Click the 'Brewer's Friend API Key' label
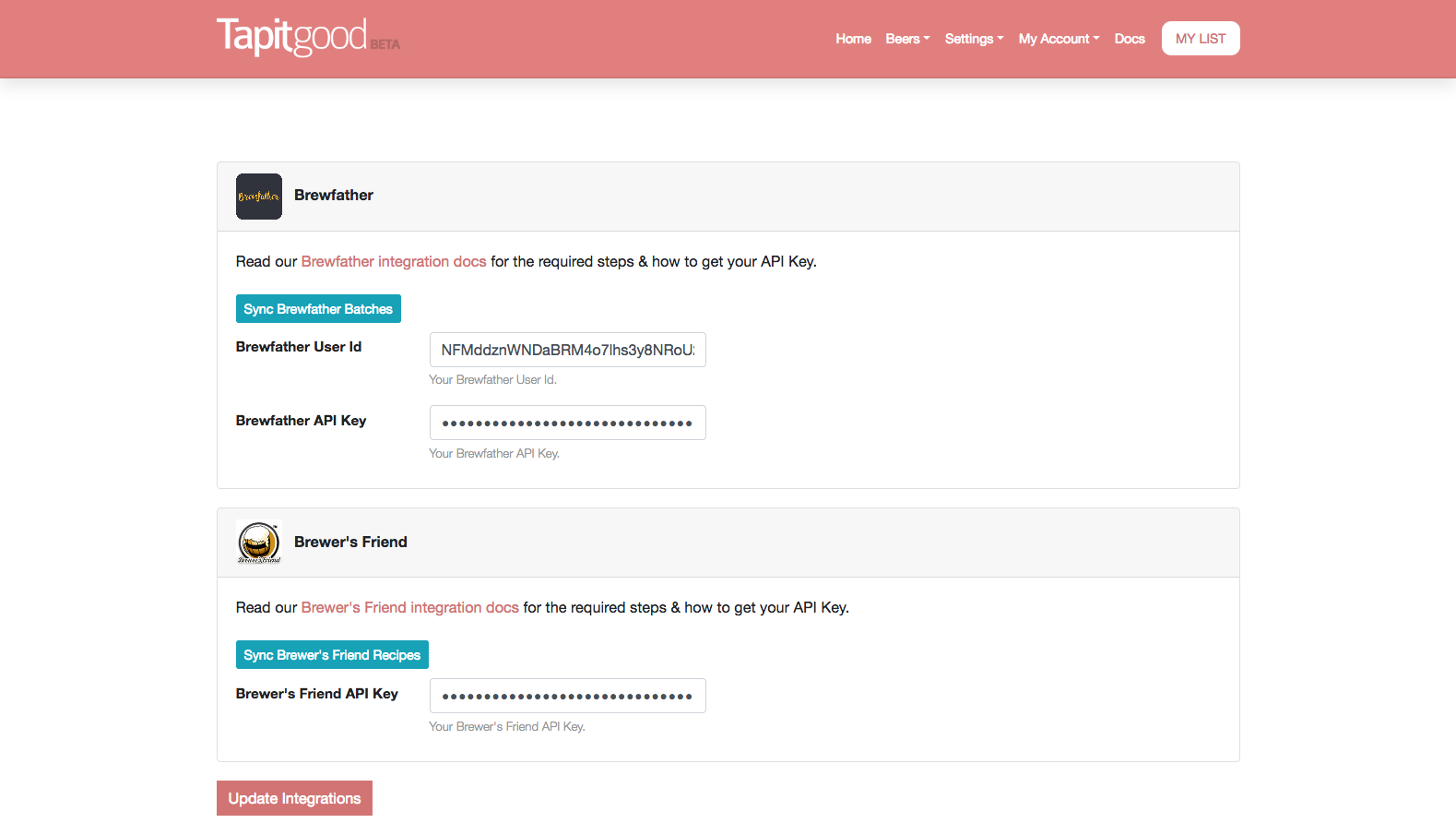Screen dimensions: 1456x835 317,694
